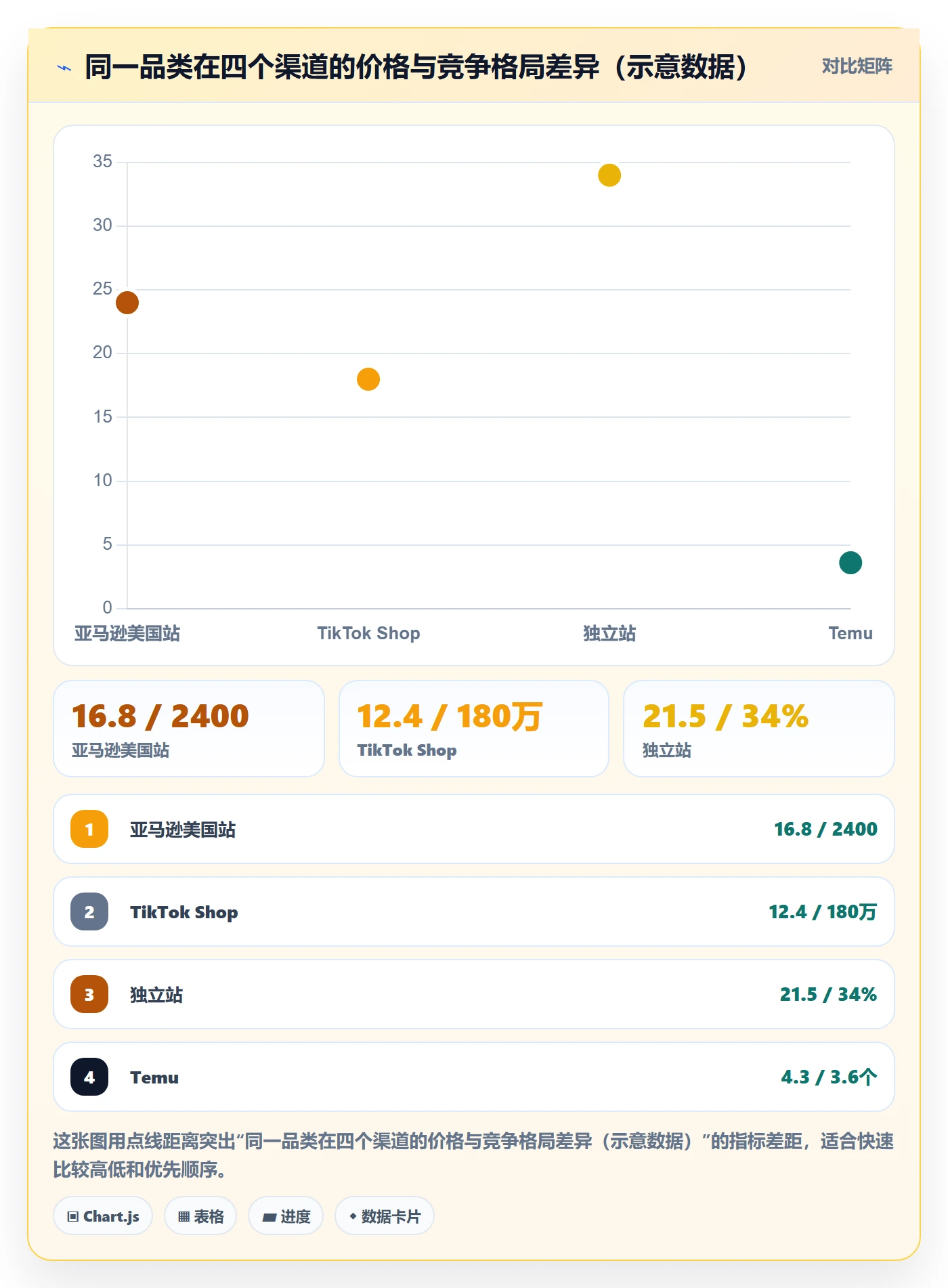
Task: Click the 表格 tag chip
Action: (200, 1216)
